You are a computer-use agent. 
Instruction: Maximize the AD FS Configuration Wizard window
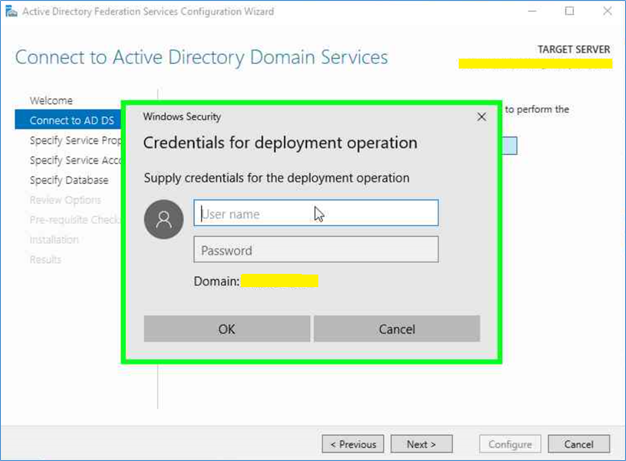pos(570,11)
